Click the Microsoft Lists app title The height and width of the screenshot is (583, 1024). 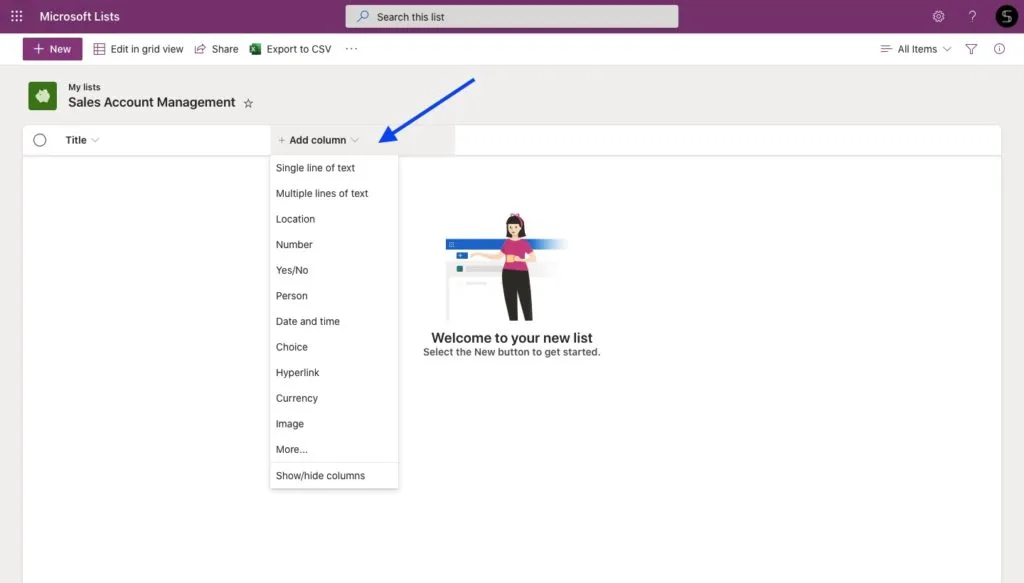[x=80, y=16]
